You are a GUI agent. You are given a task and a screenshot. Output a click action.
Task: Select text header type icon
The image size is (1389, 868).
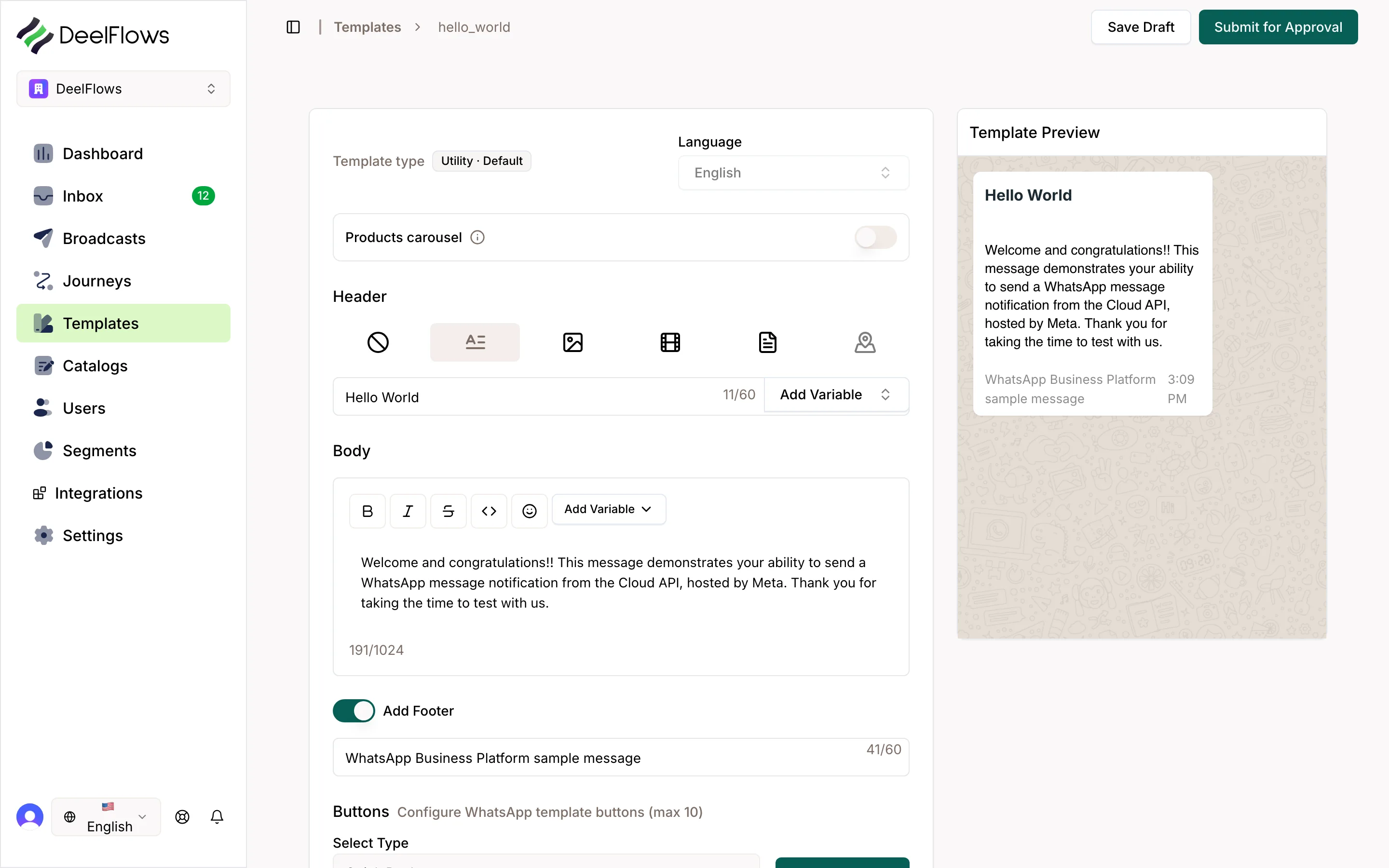coord(475,342)
